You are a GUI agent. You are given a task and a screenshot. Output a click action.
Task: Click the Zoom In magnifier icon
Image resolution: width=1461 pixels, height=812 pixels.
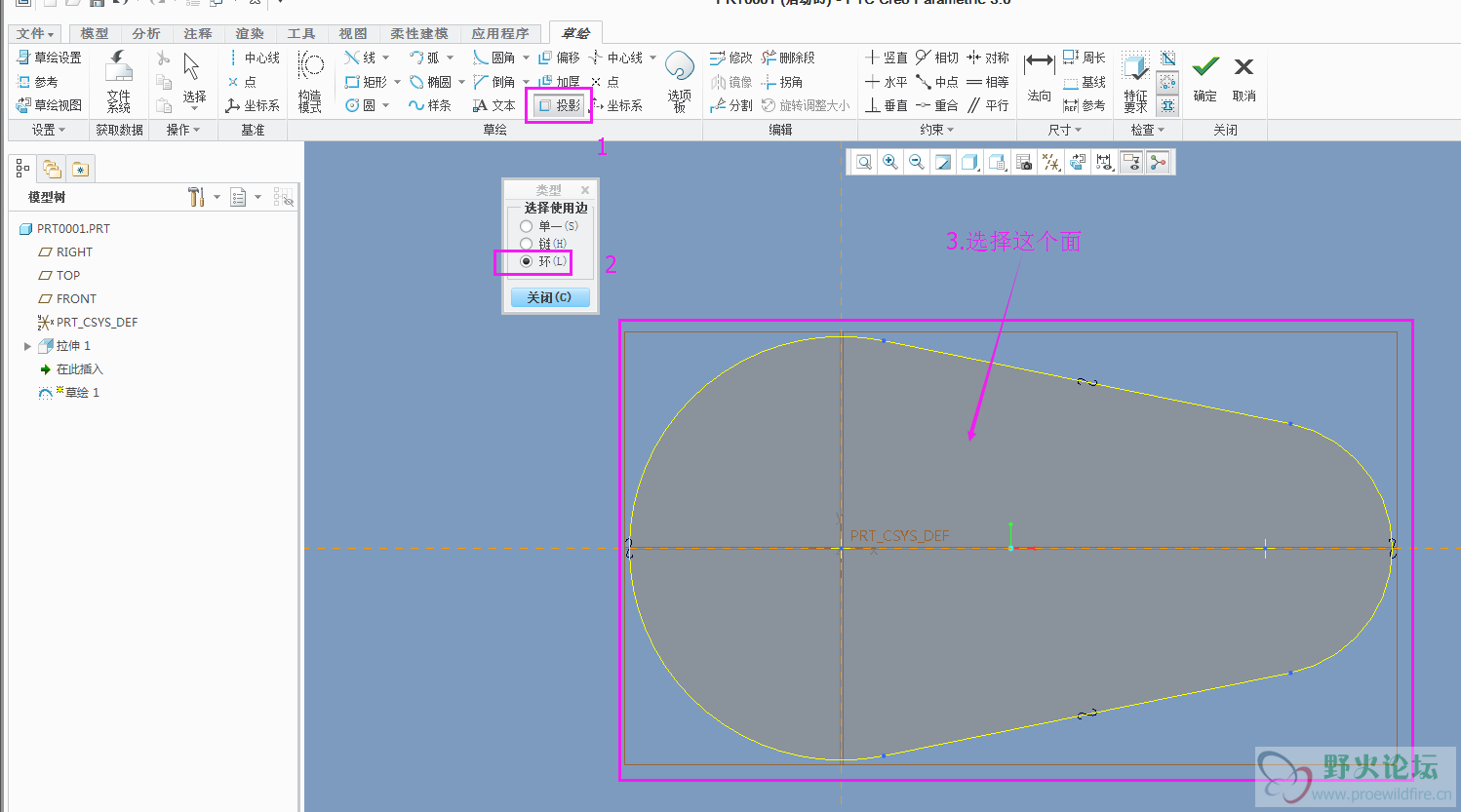pyautogui.click(x=890, y=163)
